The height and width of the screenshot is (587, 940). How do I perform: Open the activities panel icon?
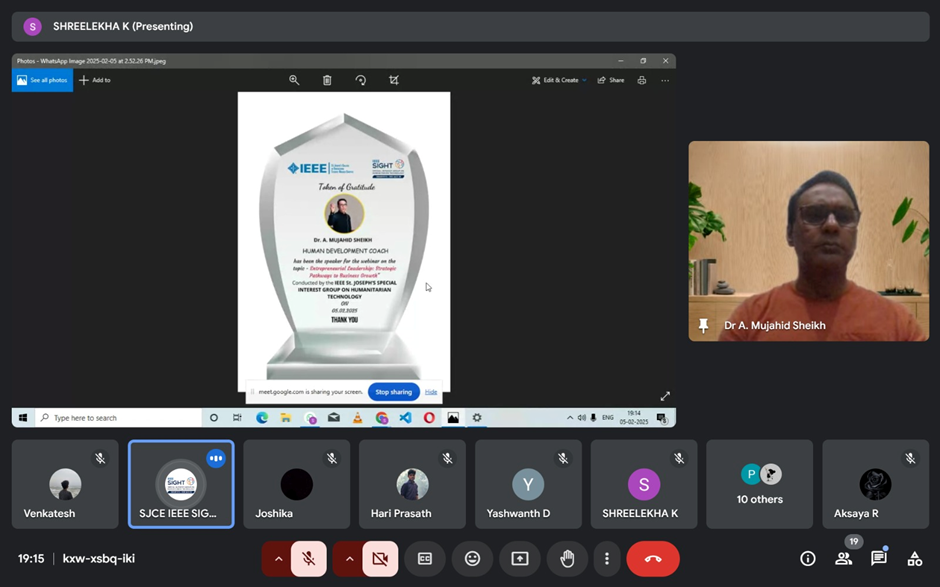pyautogui.click(x=915, y=559)
